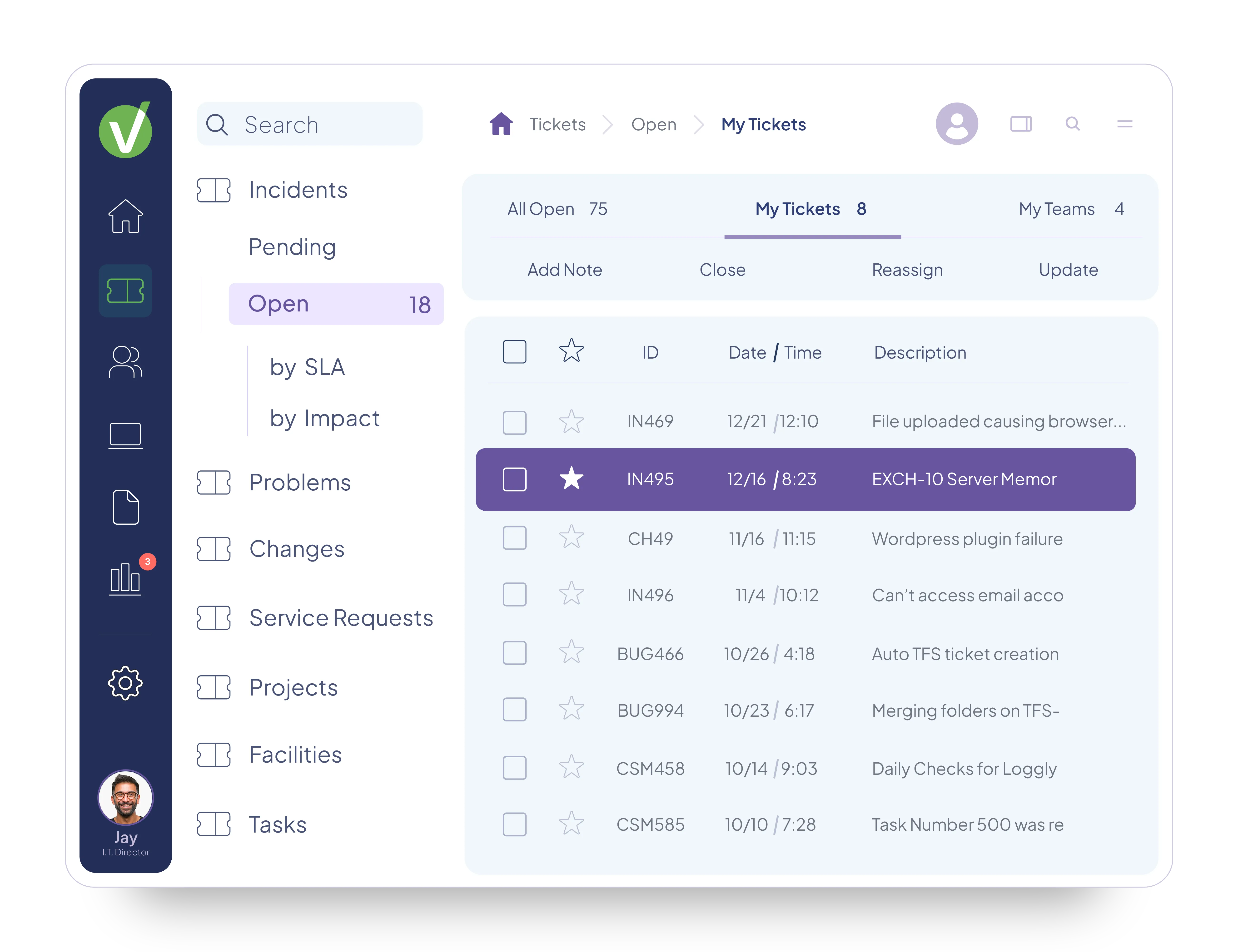Open the Service Requests menu section
Viewport: 1238px width, 952px height.
coord(341,618)
